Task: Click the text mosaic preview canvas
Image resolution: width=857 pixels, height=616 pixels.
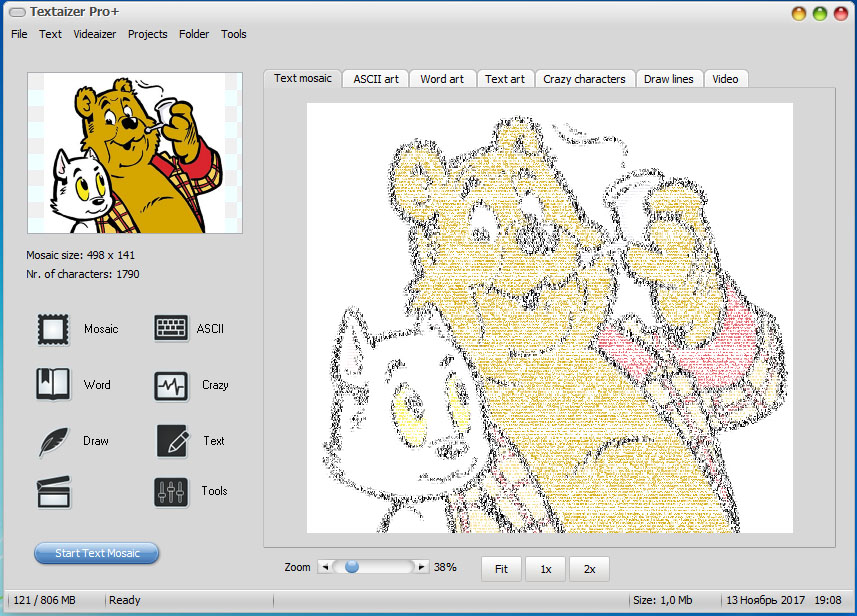Action: point(549,318)
